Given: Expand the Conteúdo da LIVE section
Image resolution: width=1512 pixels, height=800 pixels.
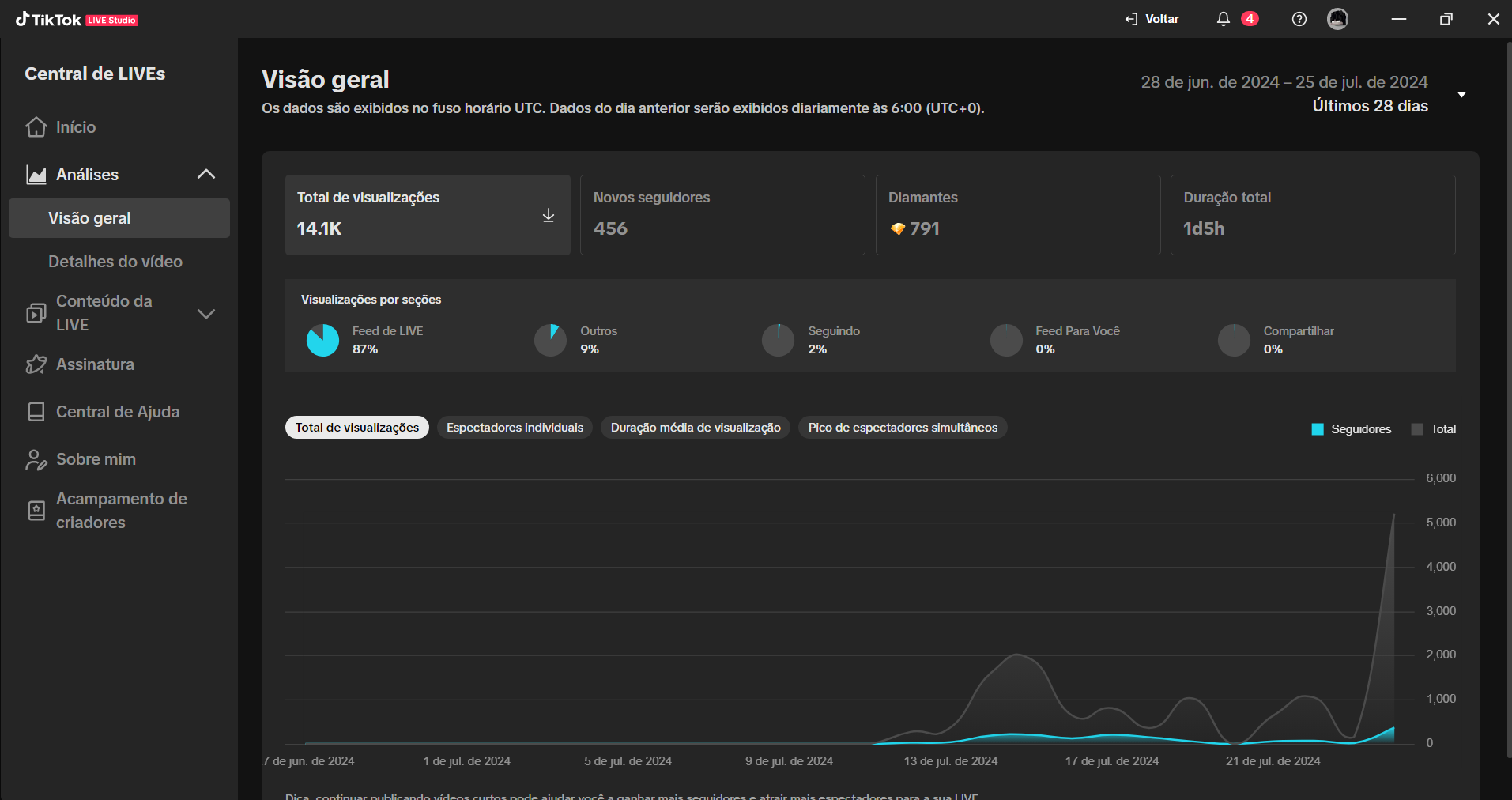Looking at the screenshot, I should click(x=206, y=314).
